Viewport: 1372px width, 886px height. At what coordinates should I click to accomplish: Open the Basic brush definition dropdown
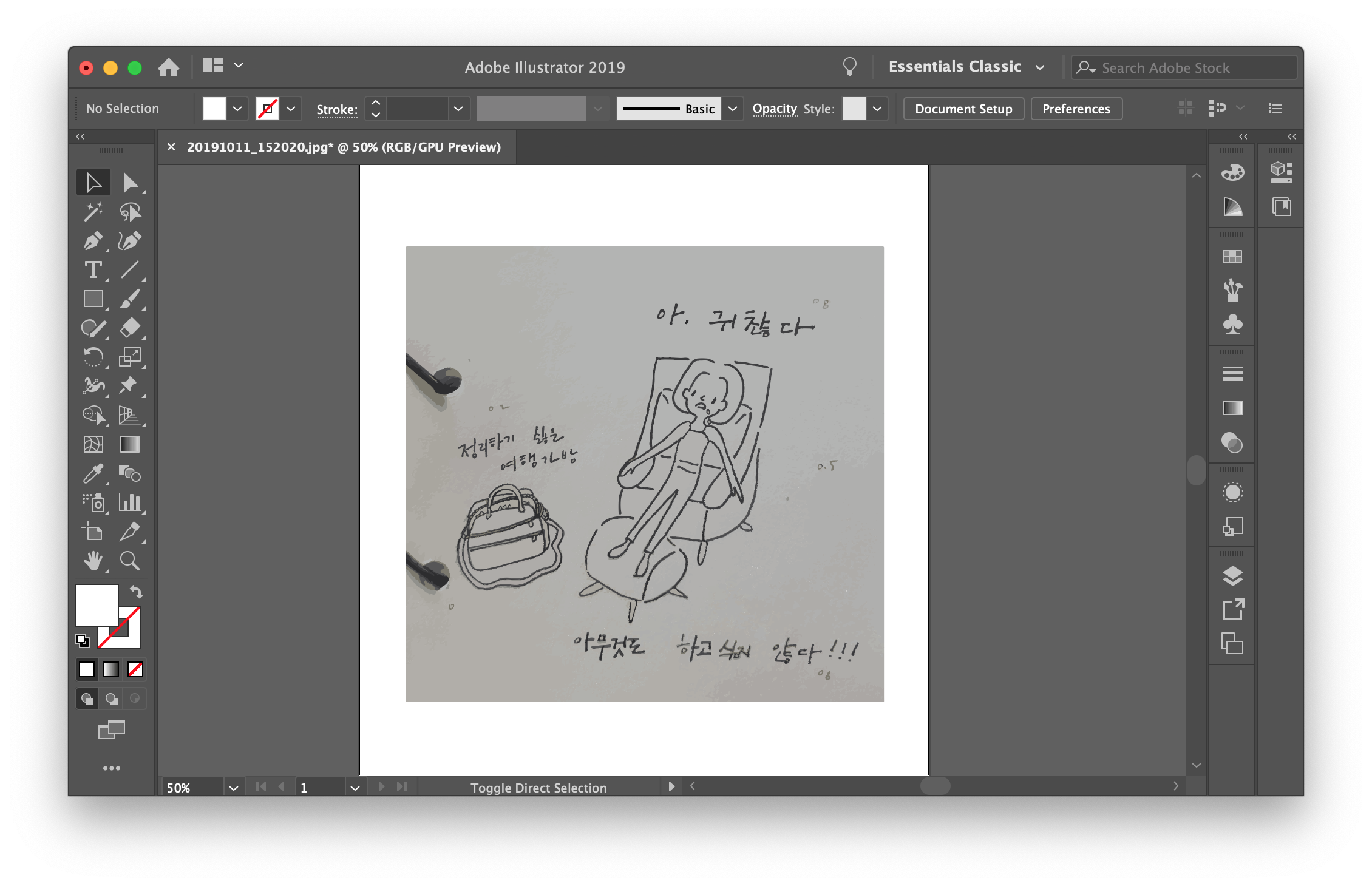(733, 109)
